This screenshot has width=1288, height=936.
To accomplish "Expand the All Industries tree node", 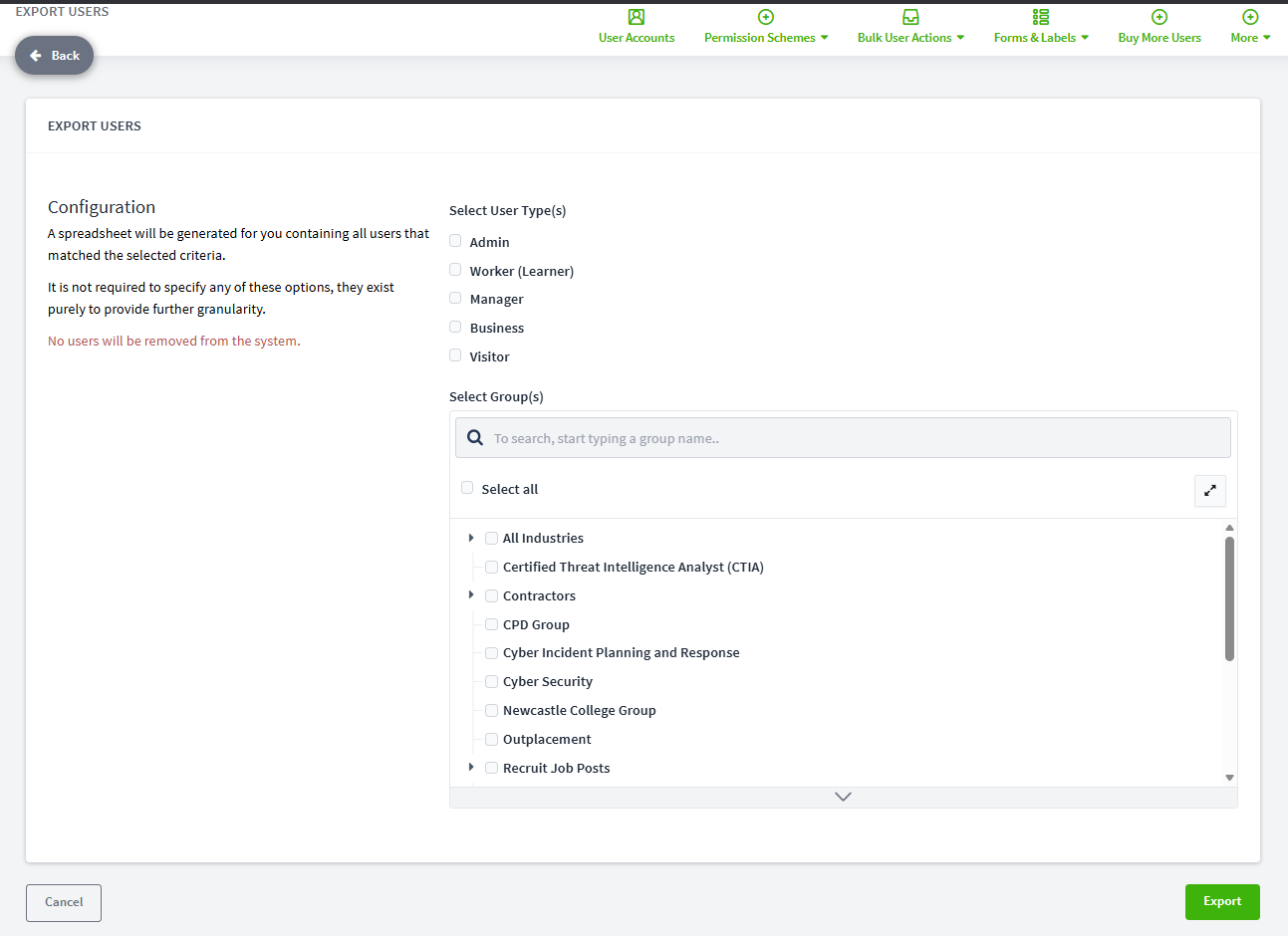I will 471,538.
